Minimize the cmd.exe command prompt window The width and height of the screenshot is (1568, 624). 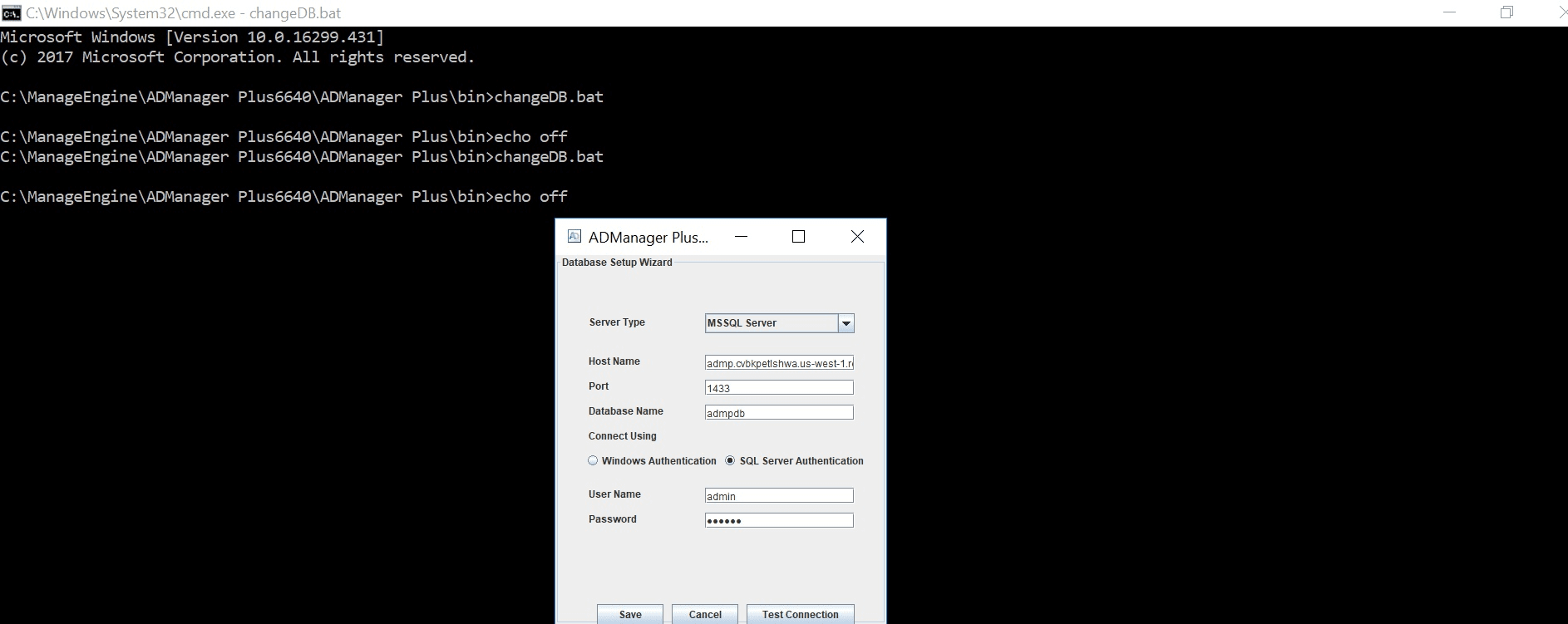pos(1449,12)
